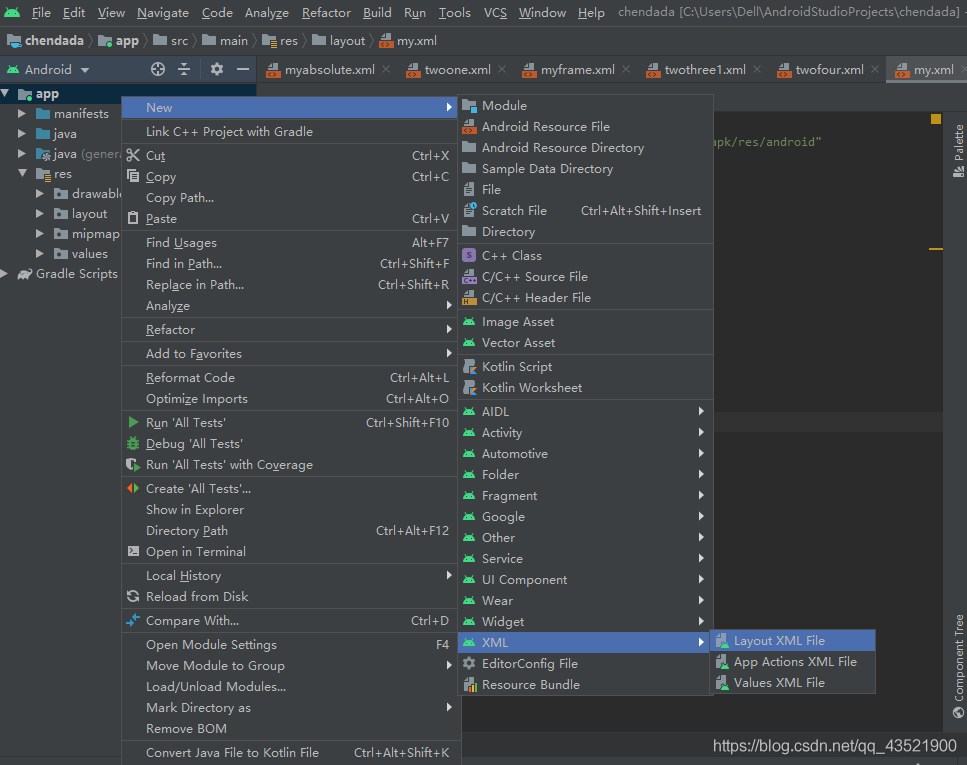Hide the project panel with minus icon

(x=243, y=69)
